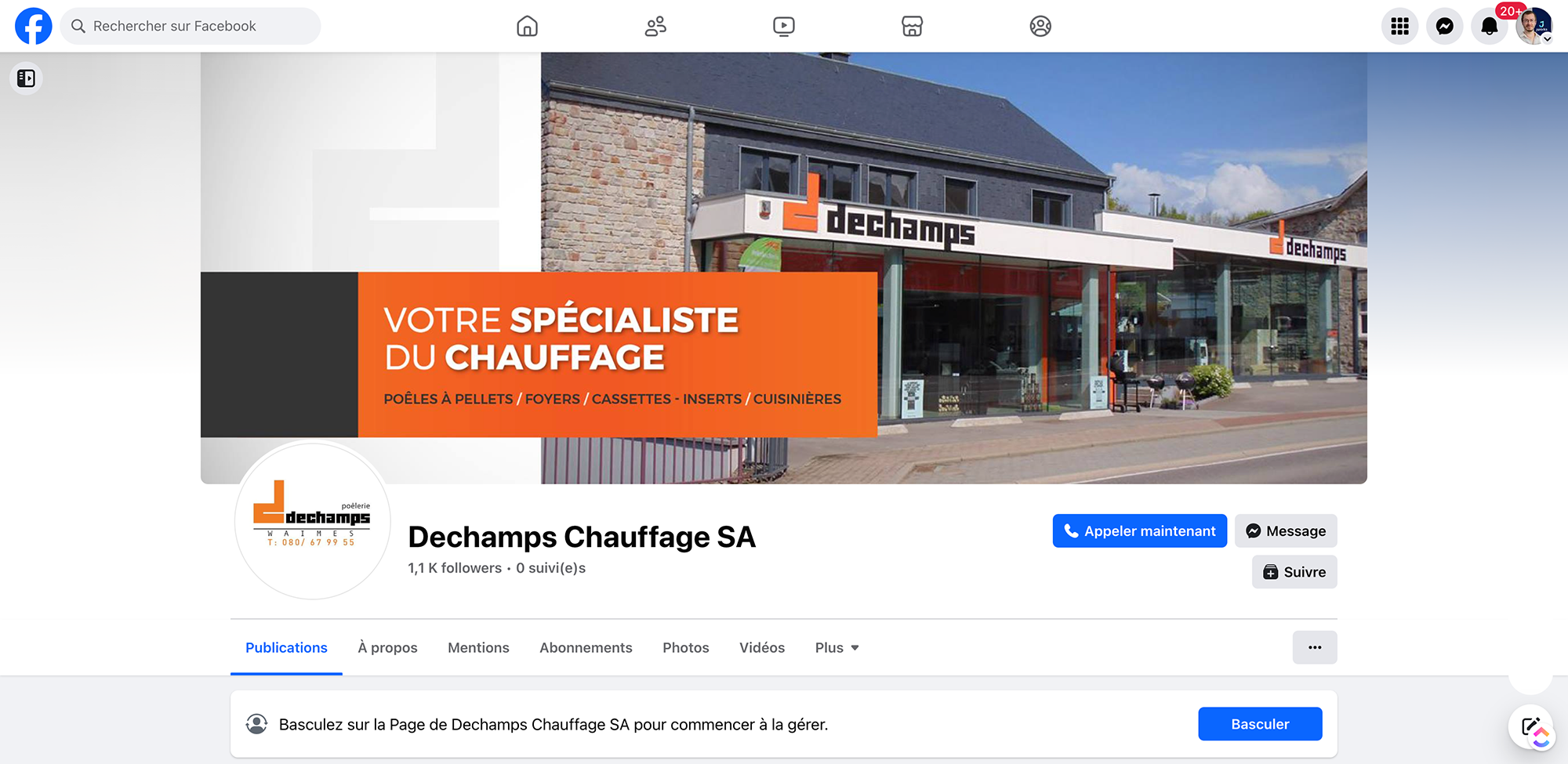
Task: Go to Home feed icon
Action: (x=528, y=26)
